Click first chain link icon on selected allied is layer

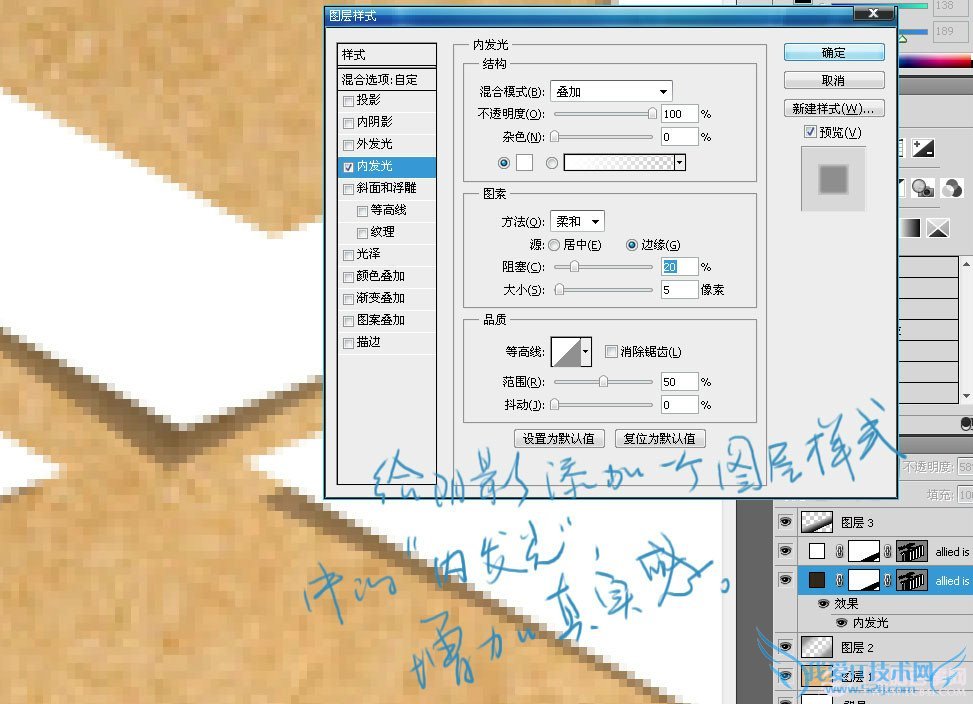click(839, 580)
